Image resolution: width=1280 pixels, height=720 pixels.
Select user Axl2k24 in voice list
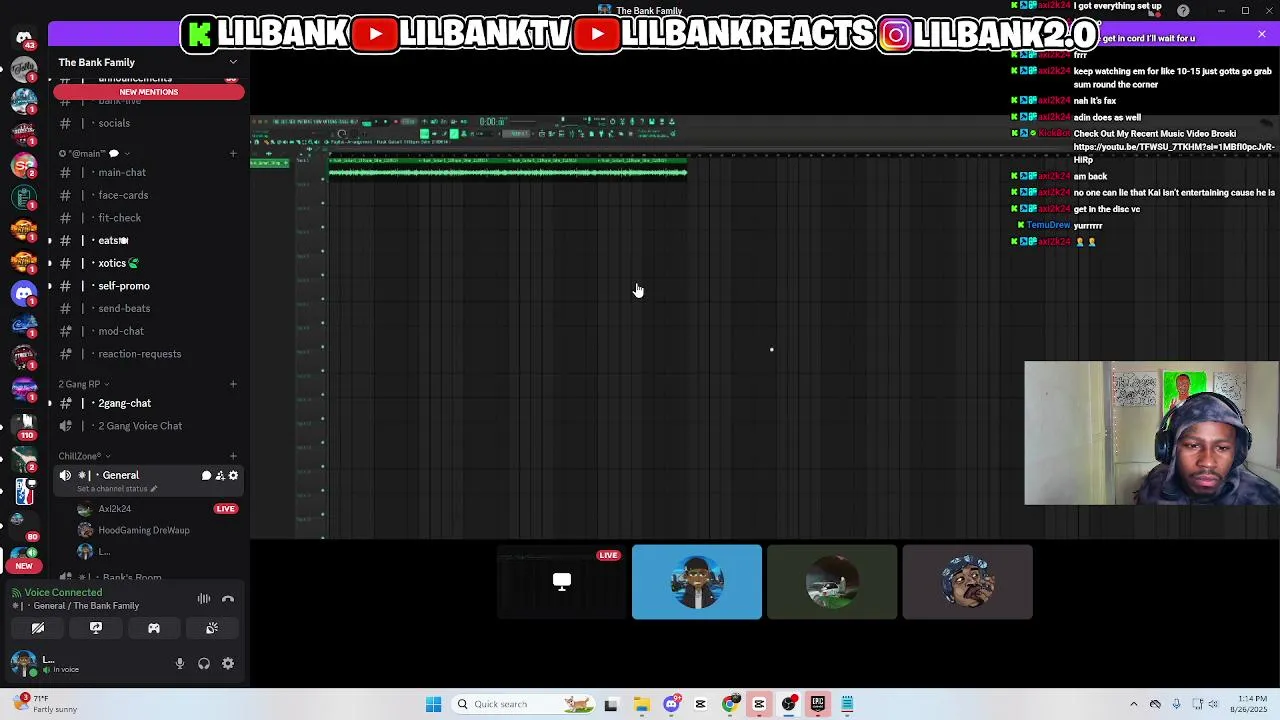(114, 509)
